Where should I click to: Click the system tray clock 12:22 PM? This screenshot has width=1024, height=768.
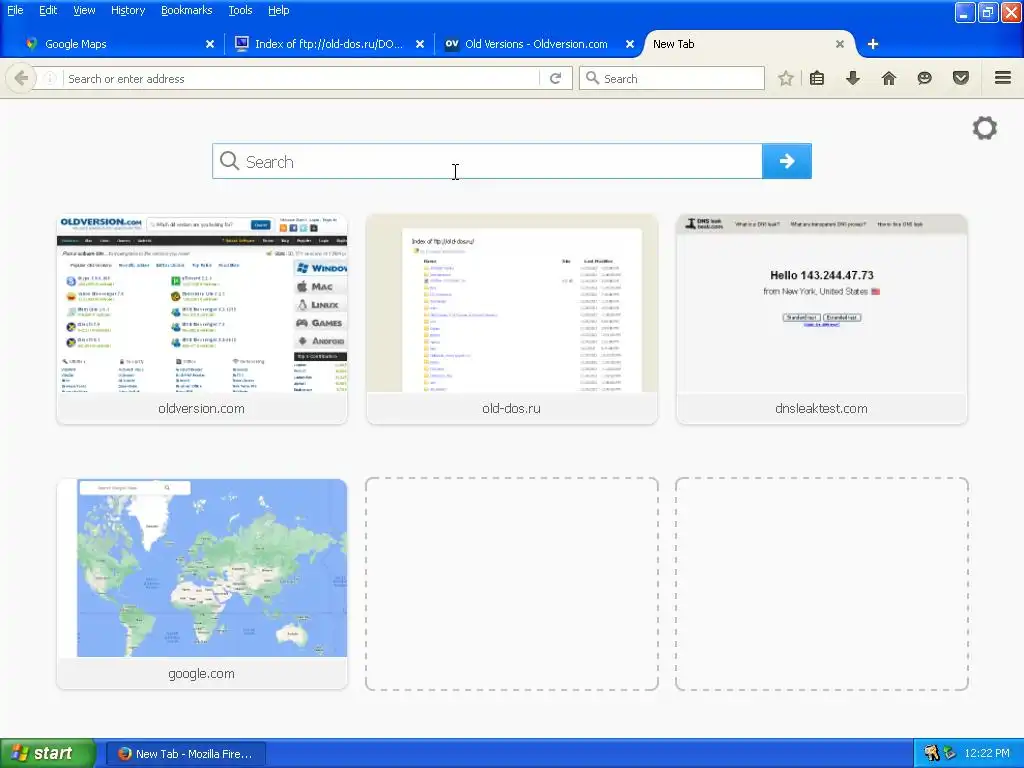(987, 753)
